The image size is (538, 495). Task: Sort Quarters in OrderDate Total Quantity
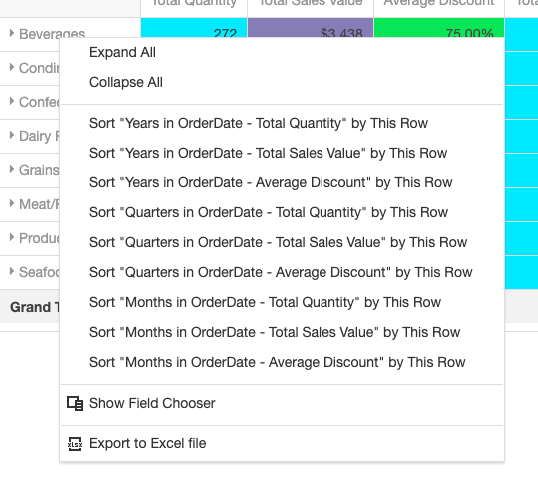(x=282, y=212)
